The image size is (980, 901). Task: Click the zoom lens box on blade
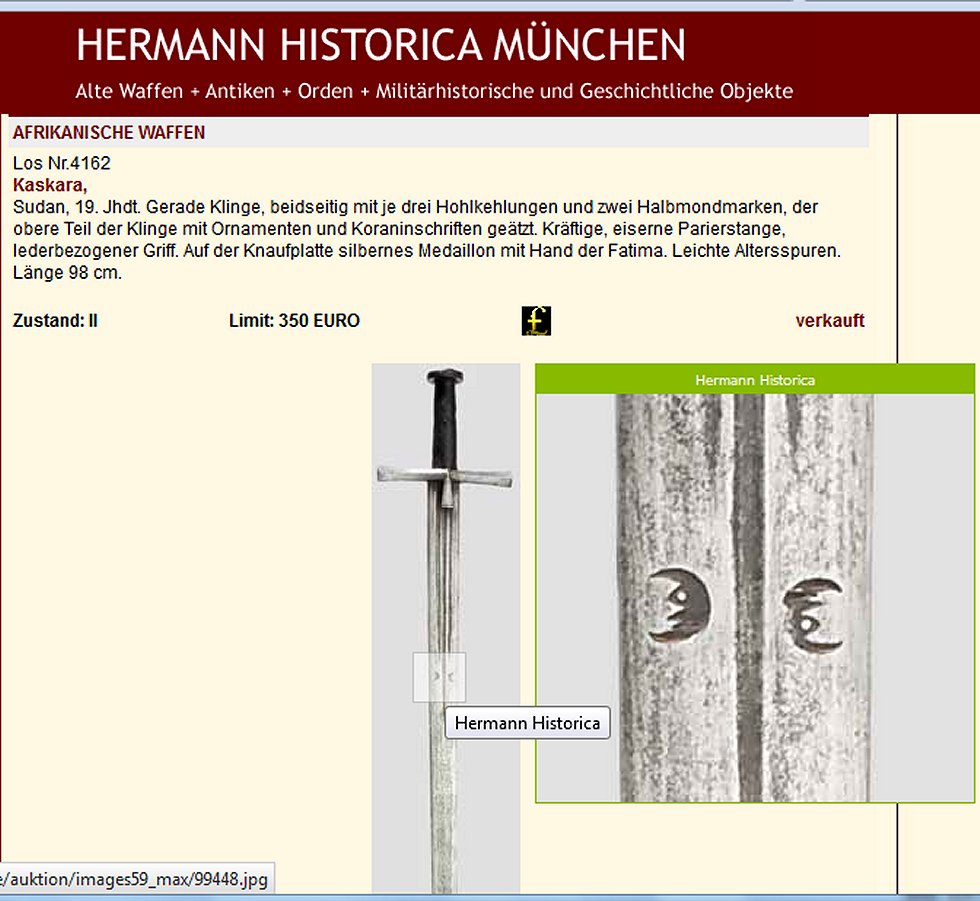[x=439, y=677]
